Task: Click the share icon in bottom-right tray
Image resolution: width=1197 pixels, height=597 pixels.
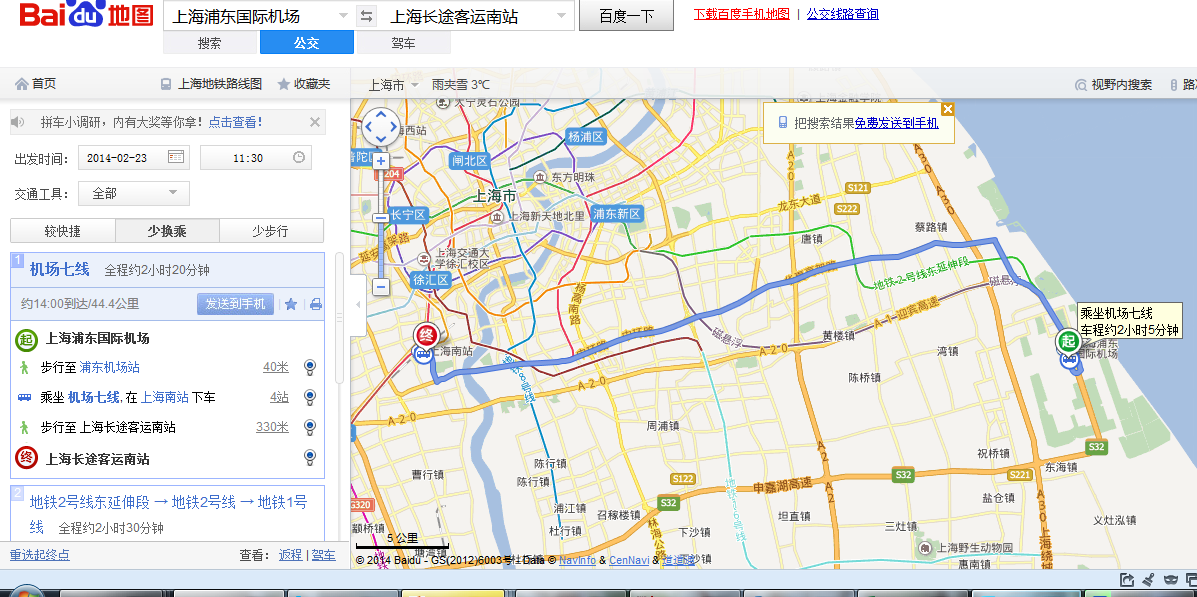Action: [1127, 581]
